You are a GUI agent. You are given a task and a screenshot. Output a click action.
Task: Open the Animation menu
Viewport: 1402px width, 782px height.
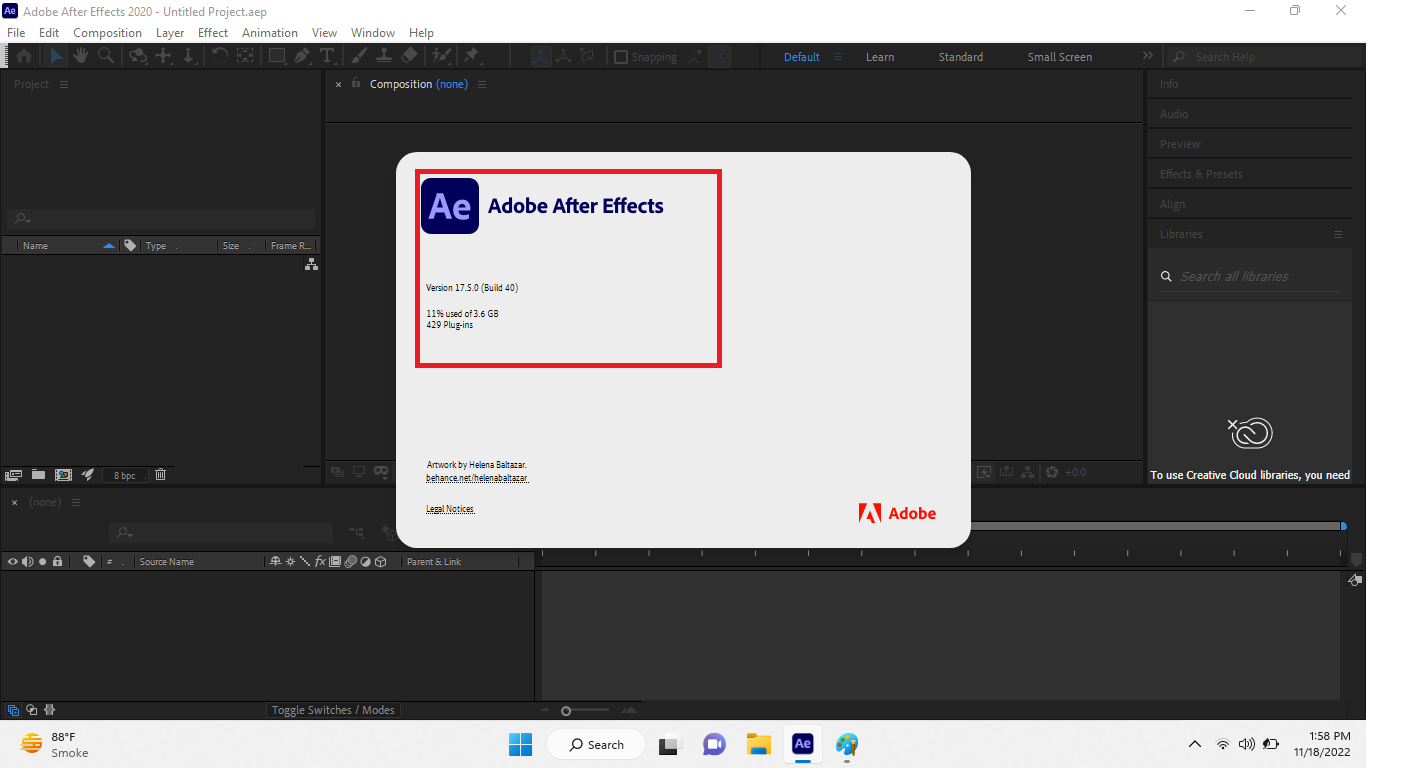pos(270,32)
